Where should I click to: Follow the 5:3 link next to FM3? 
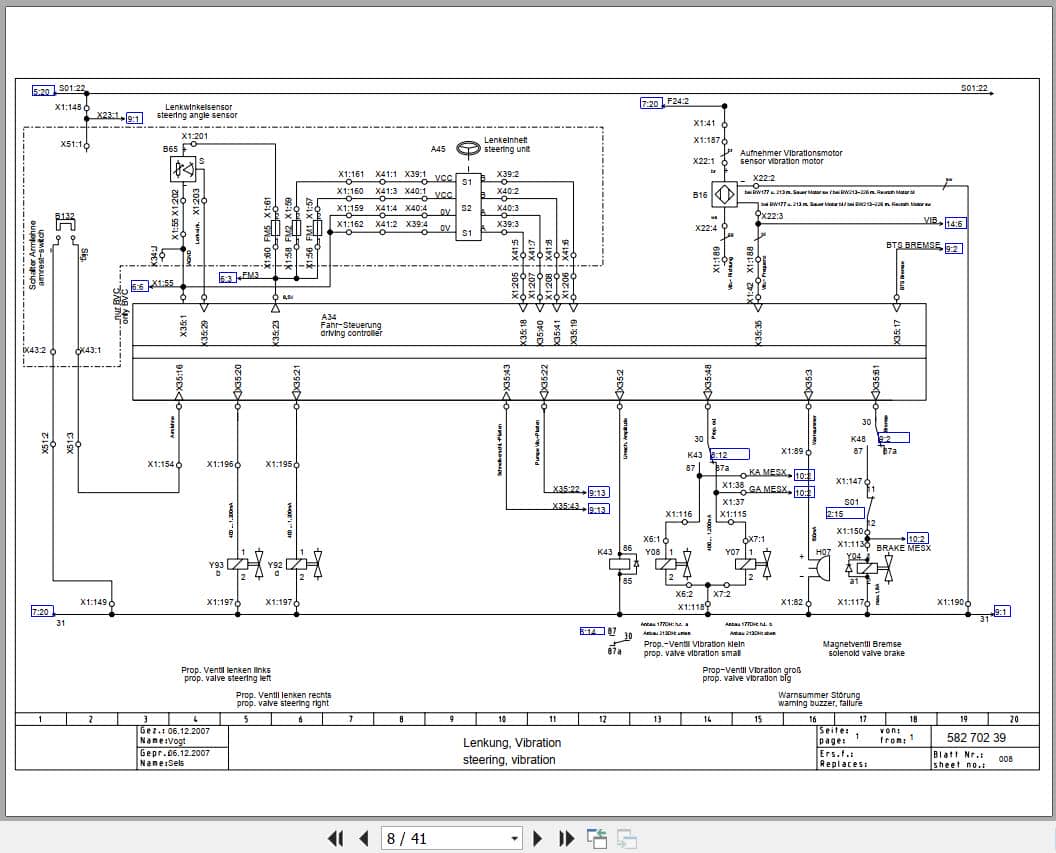228,278
